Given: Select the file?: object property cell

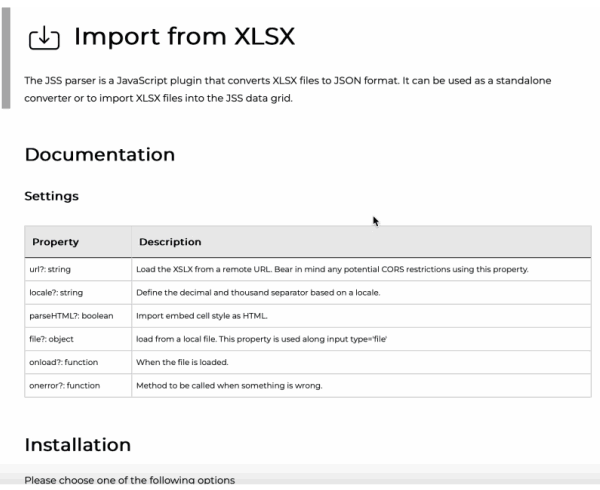Looking at the screenshot, I should coord(78,339).
